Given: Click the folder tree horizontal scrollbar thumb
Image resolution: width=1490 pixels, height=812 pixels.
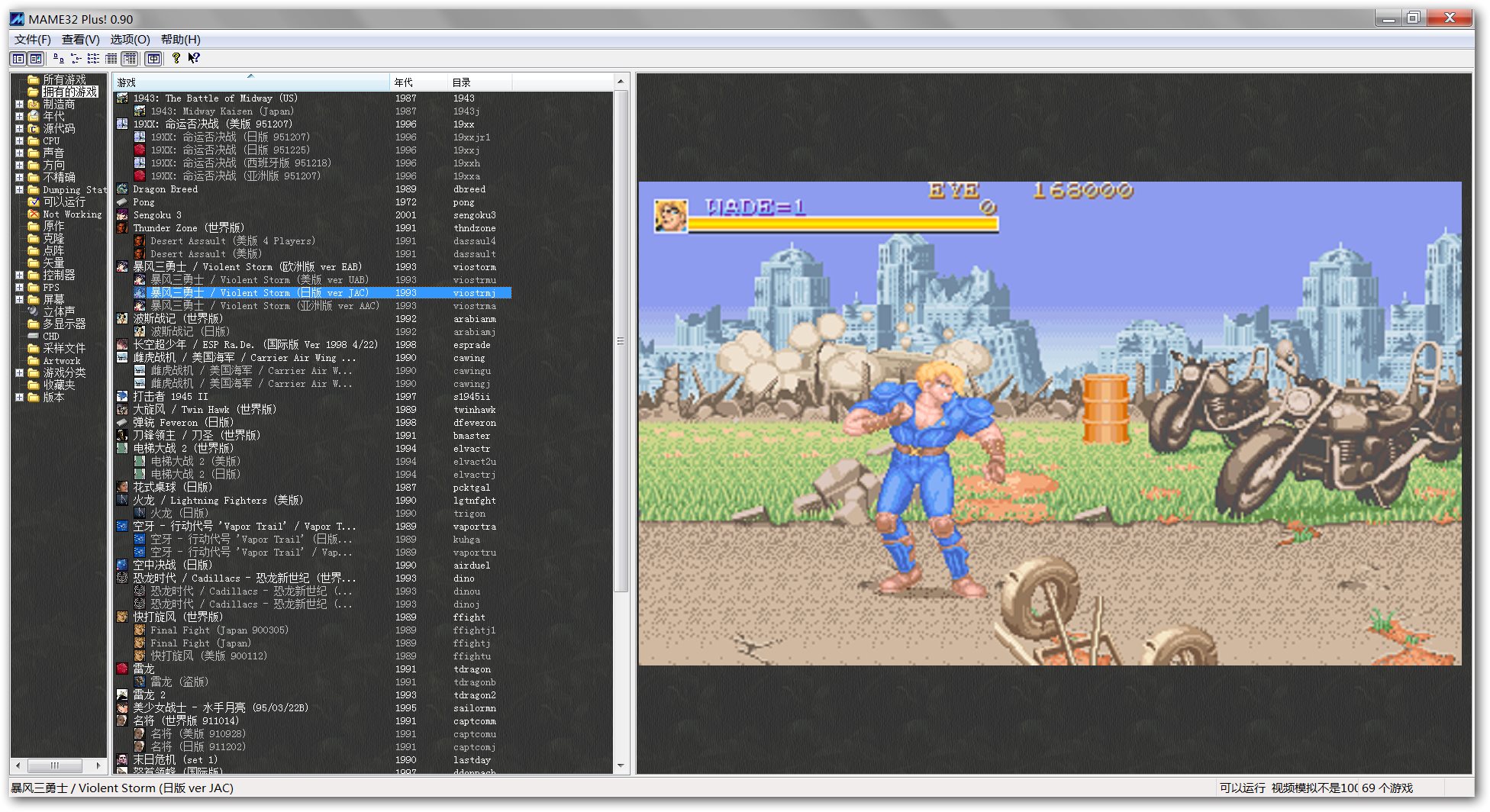Looking at the screenshot, I should [55, 765].
